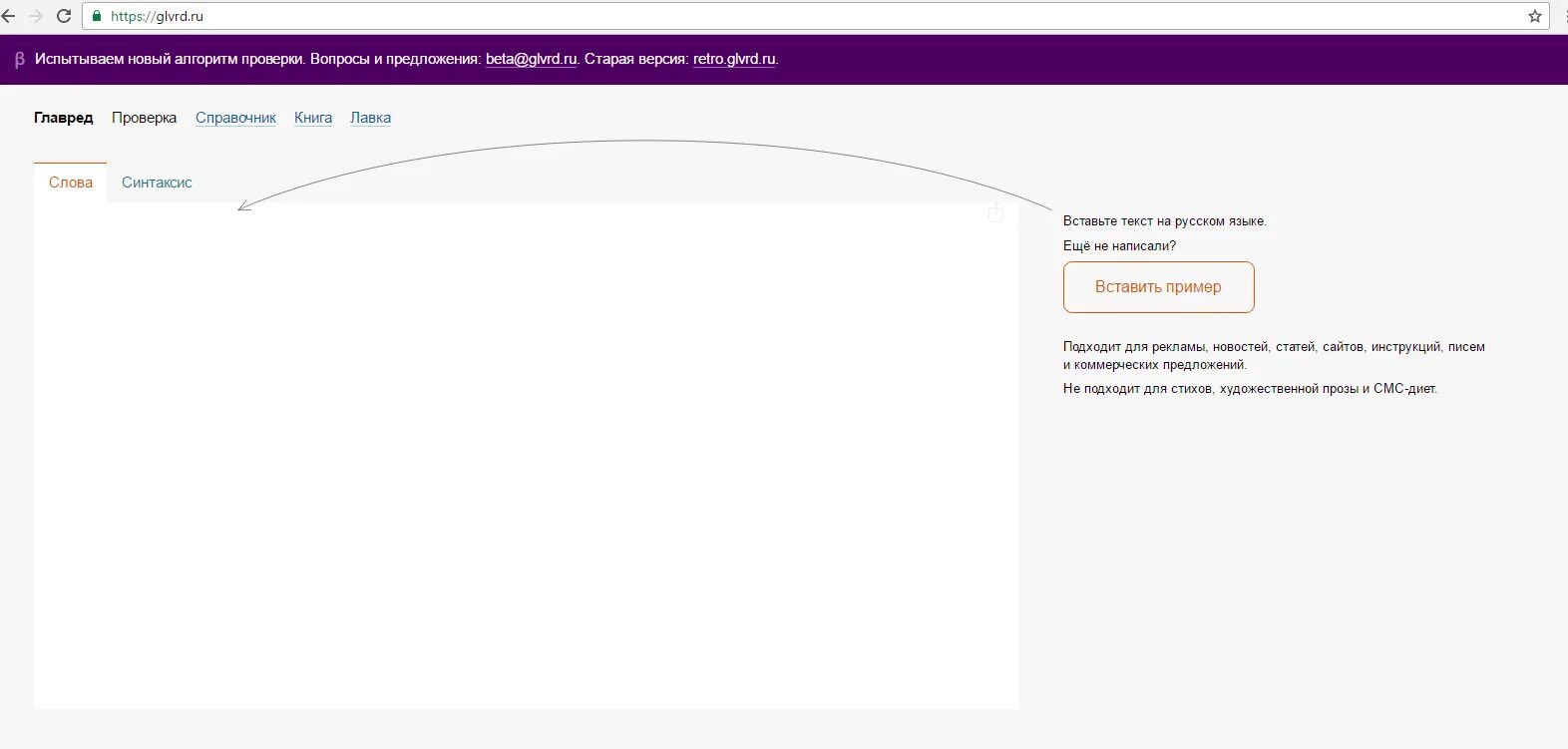
Task: Click the faint share icon in the text area
Action: (995, 211)
